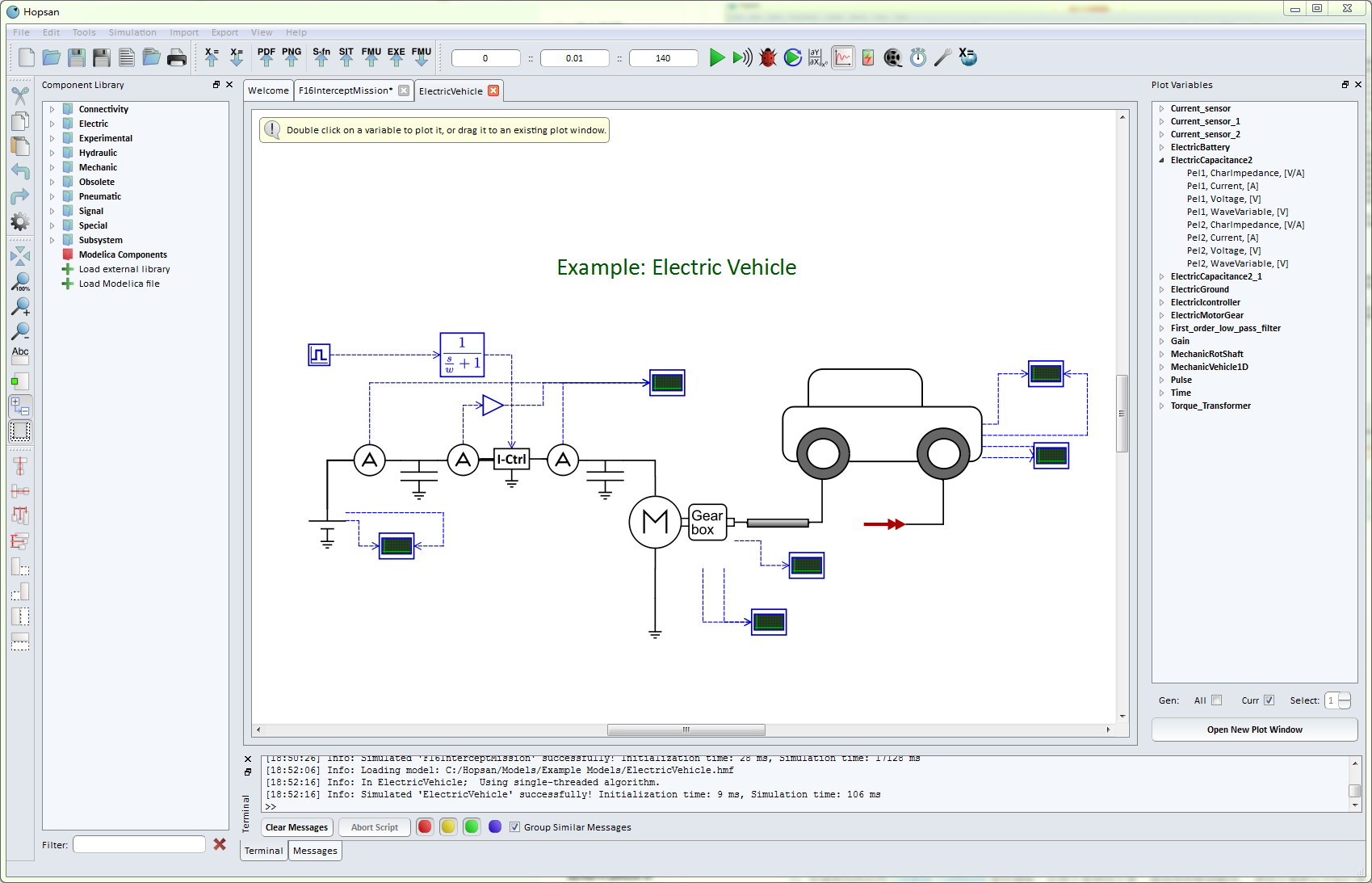Click the Print toolbar icon
The width and height of the screenshot is (1372, 883).
tap(177, 57)
